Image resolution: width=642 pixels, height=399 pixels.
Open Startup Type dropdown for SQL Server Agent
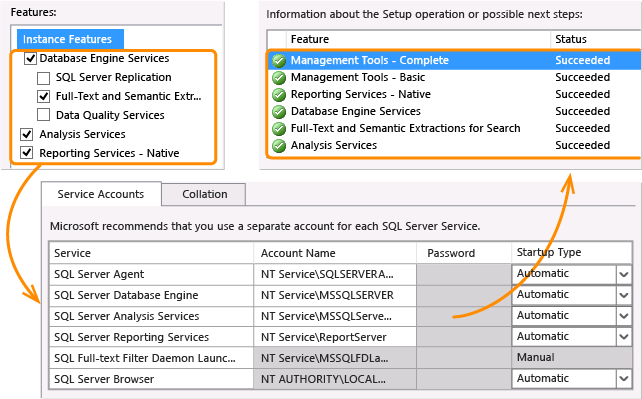tap(624, 274)
